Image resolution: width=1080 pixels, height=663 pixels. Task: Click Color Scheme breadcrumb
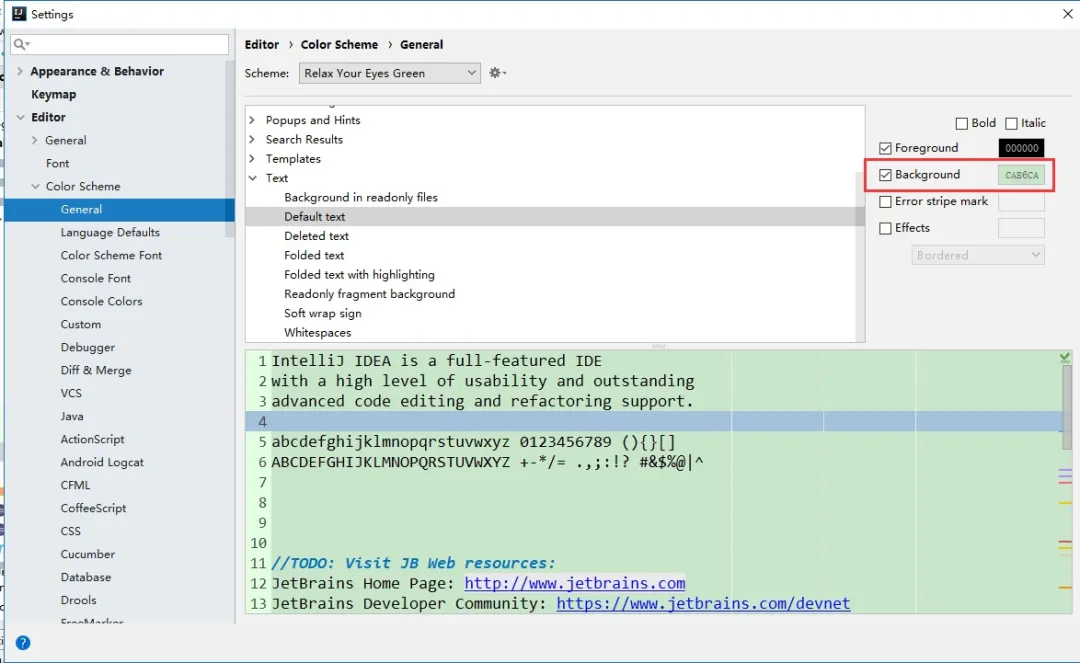[339, 44]
